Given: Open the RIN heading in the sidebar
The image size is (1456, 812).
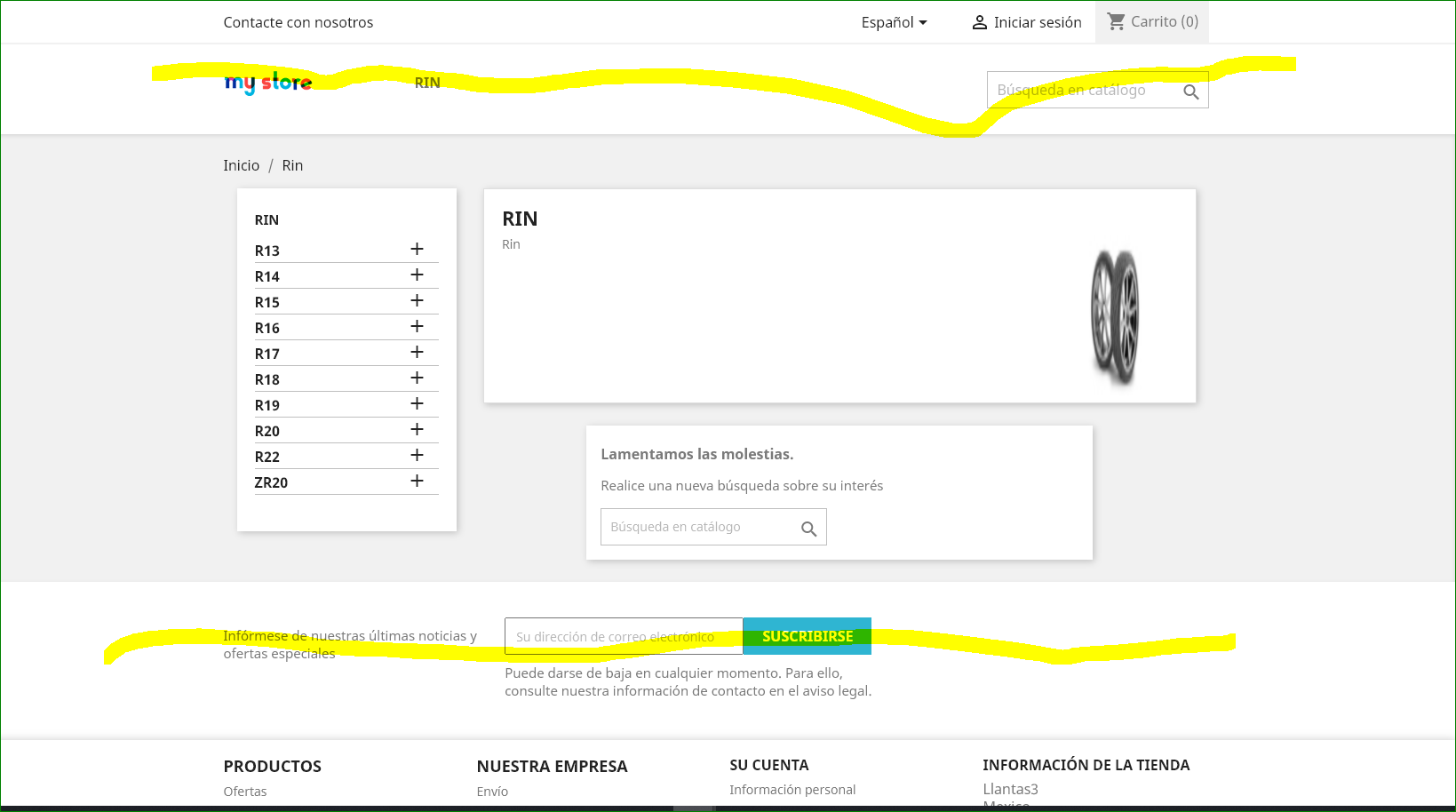Looking at the screenshot, I should tap(267, 220).
